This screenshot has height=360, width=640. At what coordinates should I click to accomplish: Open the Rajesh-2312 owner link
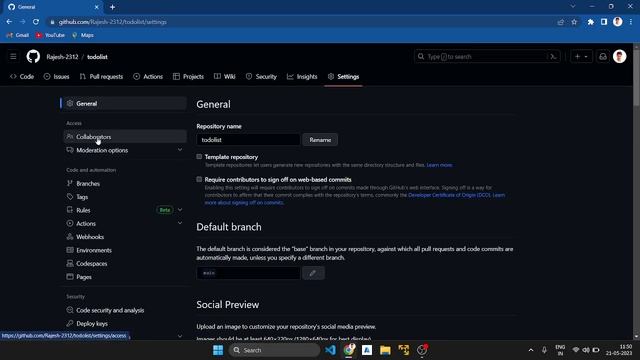pyautogui.click(x=62, y=57)
